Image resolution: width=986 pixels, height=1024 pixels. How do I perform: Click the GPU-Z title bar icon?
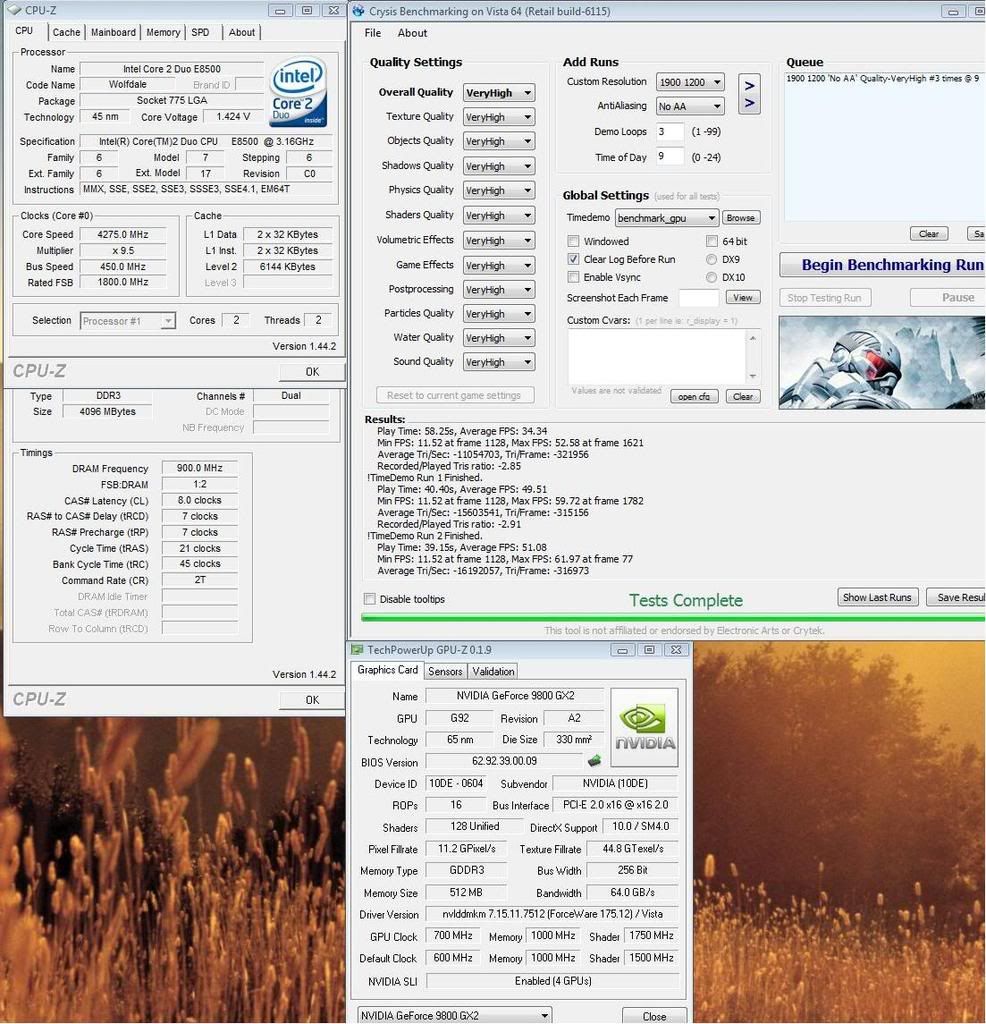click(x=357, y=650)
